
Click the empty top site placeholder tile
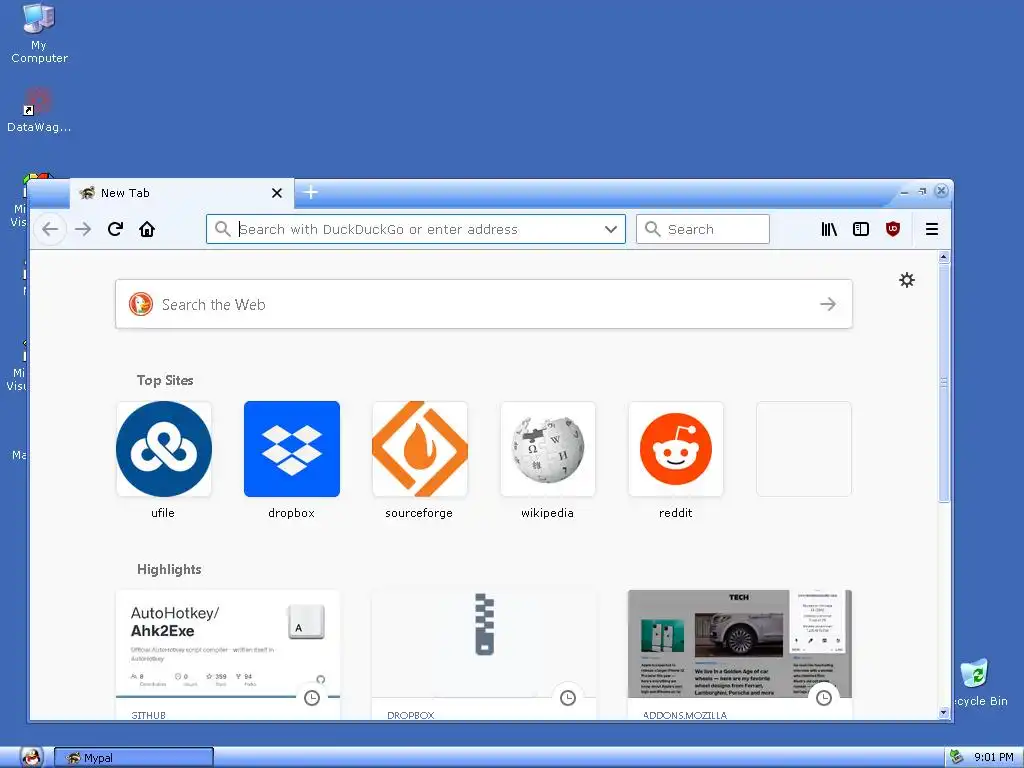point(804,449)
